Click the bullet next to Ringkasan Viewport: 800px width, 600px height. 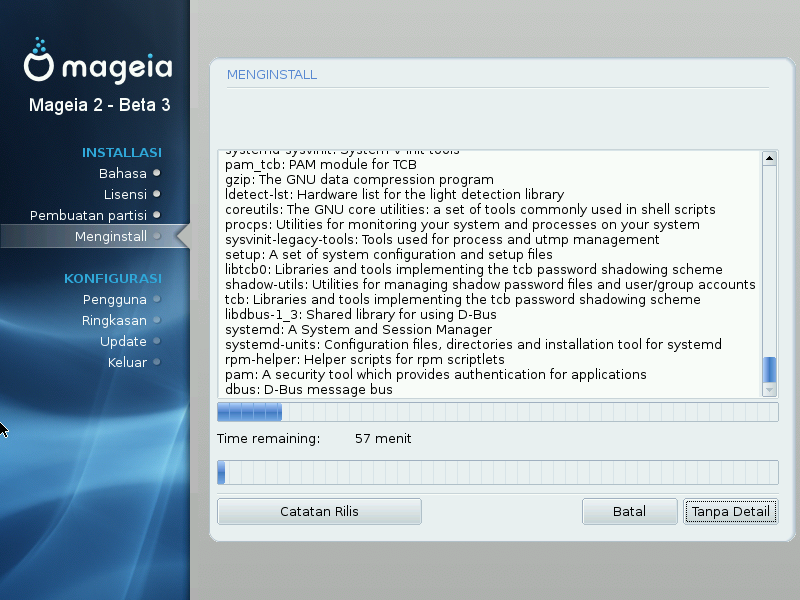pos(157,320)
